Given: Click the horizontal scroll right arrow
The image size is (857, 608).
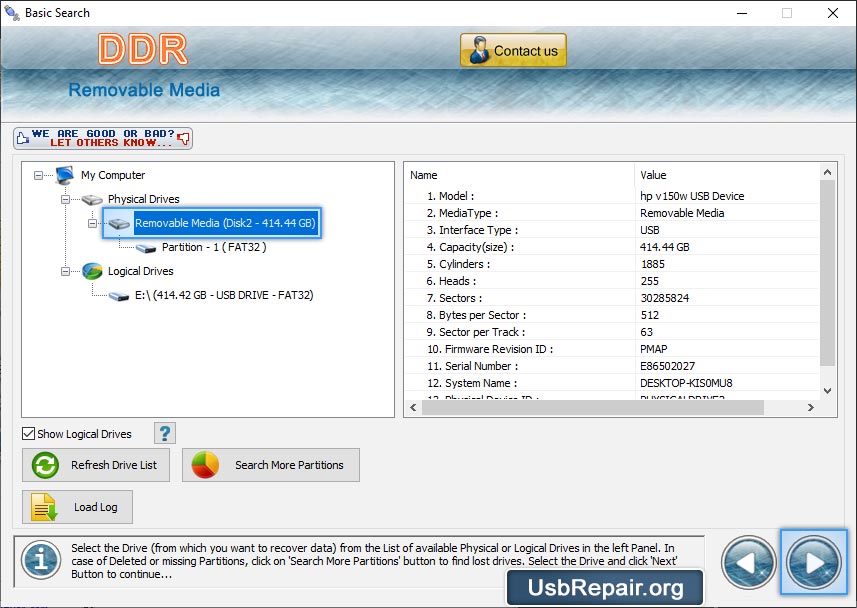Looking at the screenshot, I should coord(811,407).
